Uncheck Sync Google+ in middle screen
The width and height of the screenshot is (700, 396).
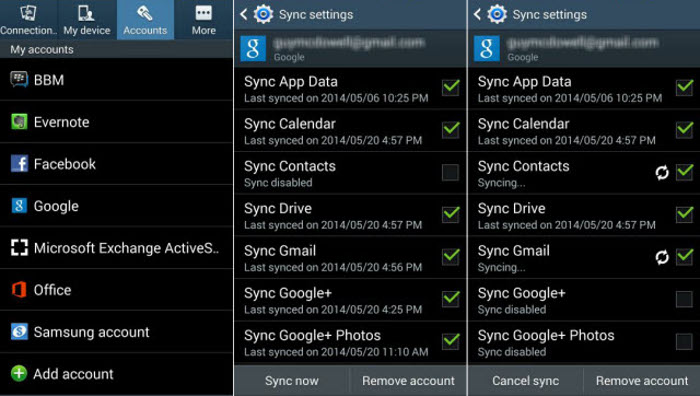tap(450, 299)
